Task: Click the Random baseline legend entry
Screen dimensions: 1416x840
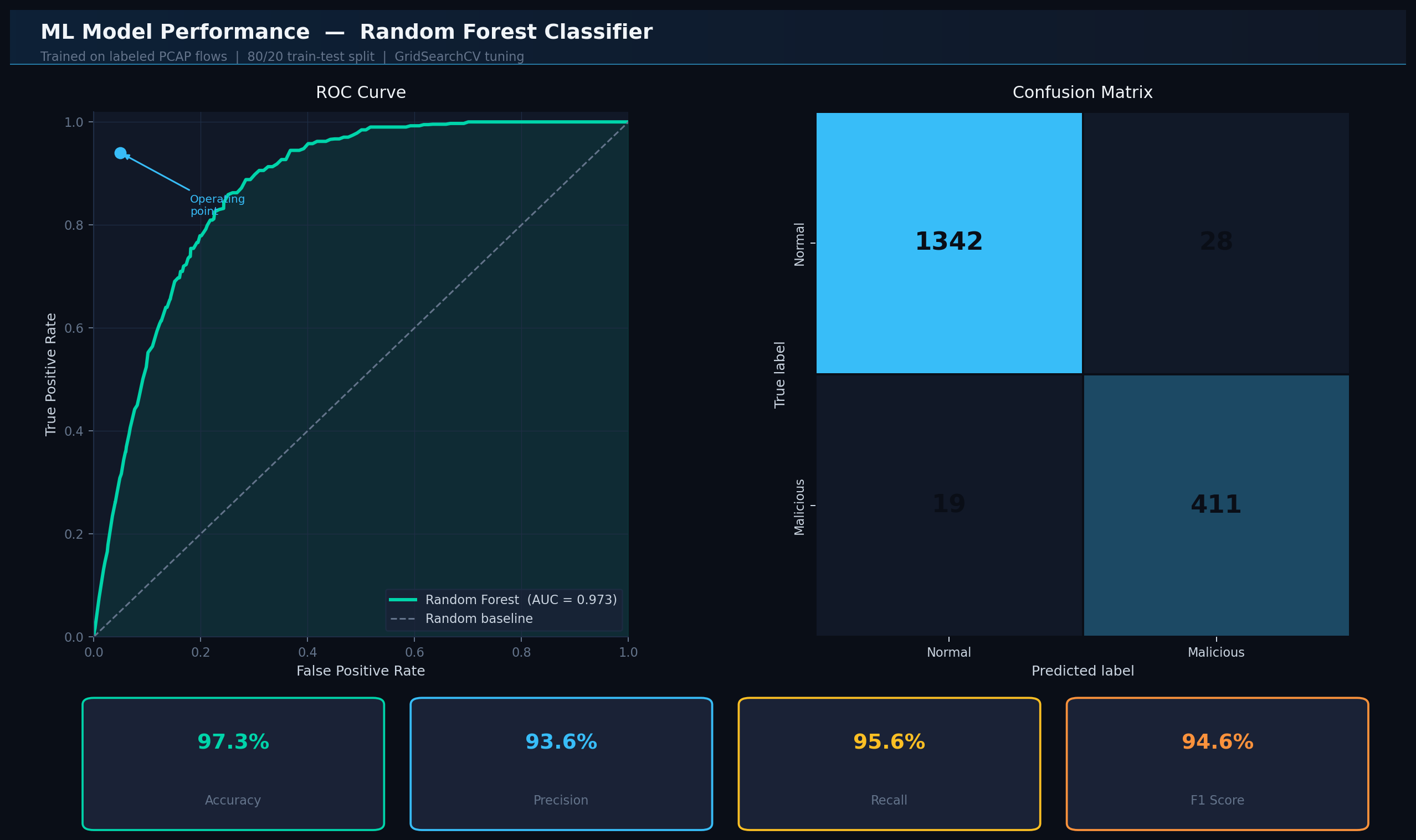Action: point(479,619)
